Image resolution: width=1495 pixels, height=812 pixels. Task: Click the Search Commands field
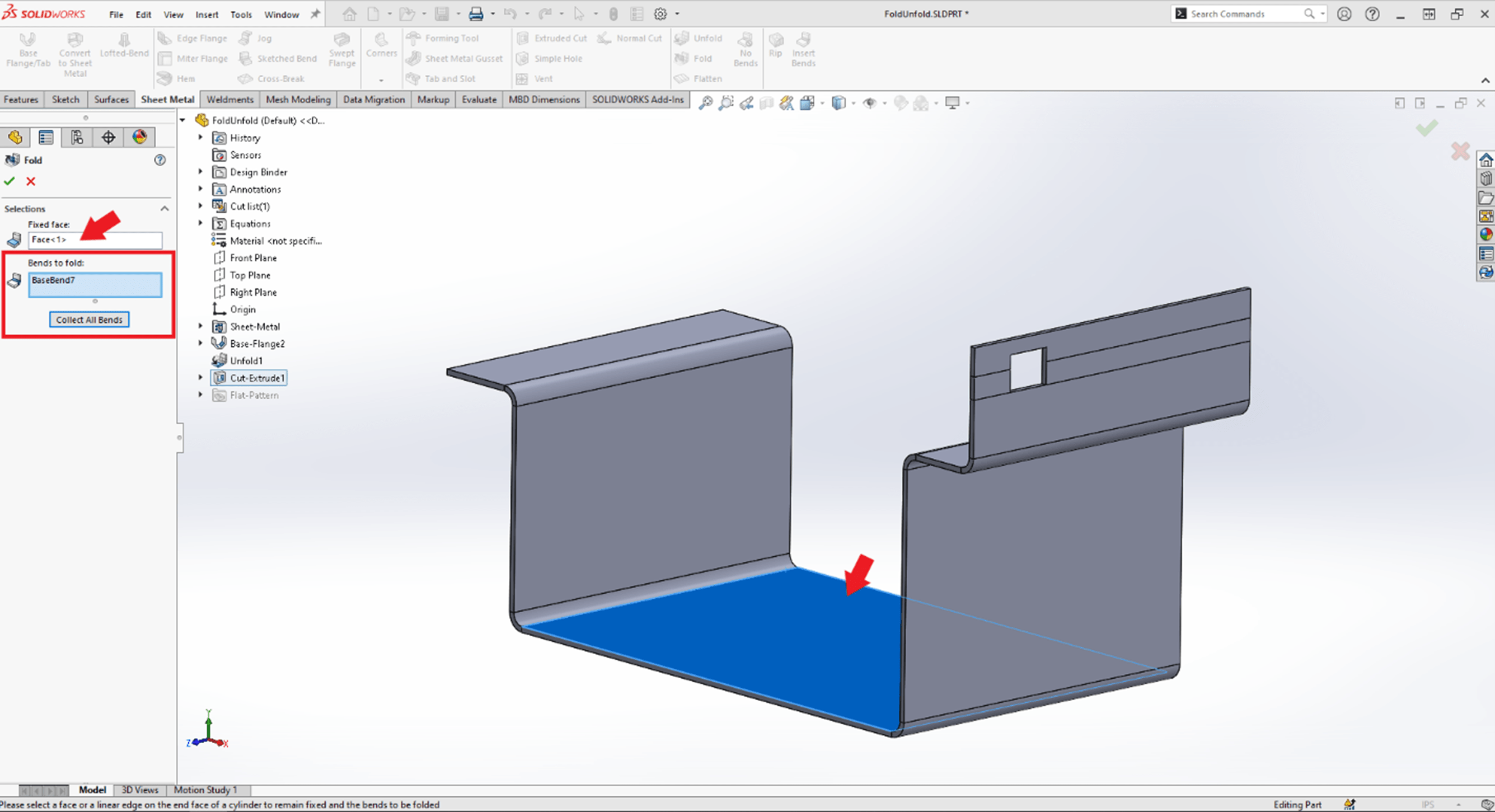[1242, 13]
